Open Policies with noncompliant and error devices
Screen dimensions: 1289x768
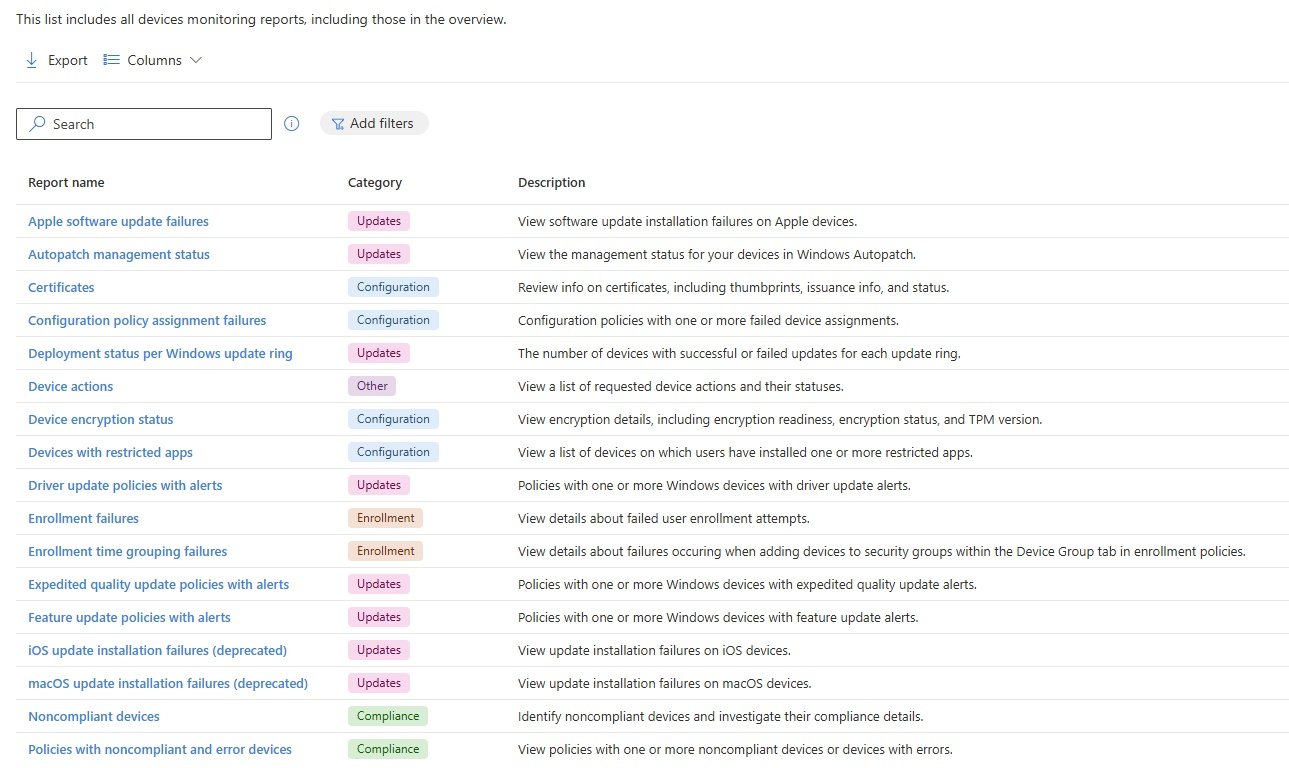tap(160, 749)
